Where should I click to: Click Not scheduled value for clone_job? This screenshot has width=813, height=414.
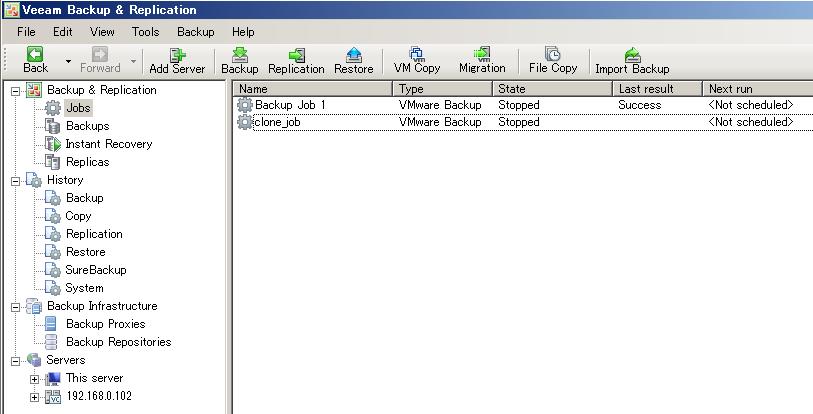point(751,122)
